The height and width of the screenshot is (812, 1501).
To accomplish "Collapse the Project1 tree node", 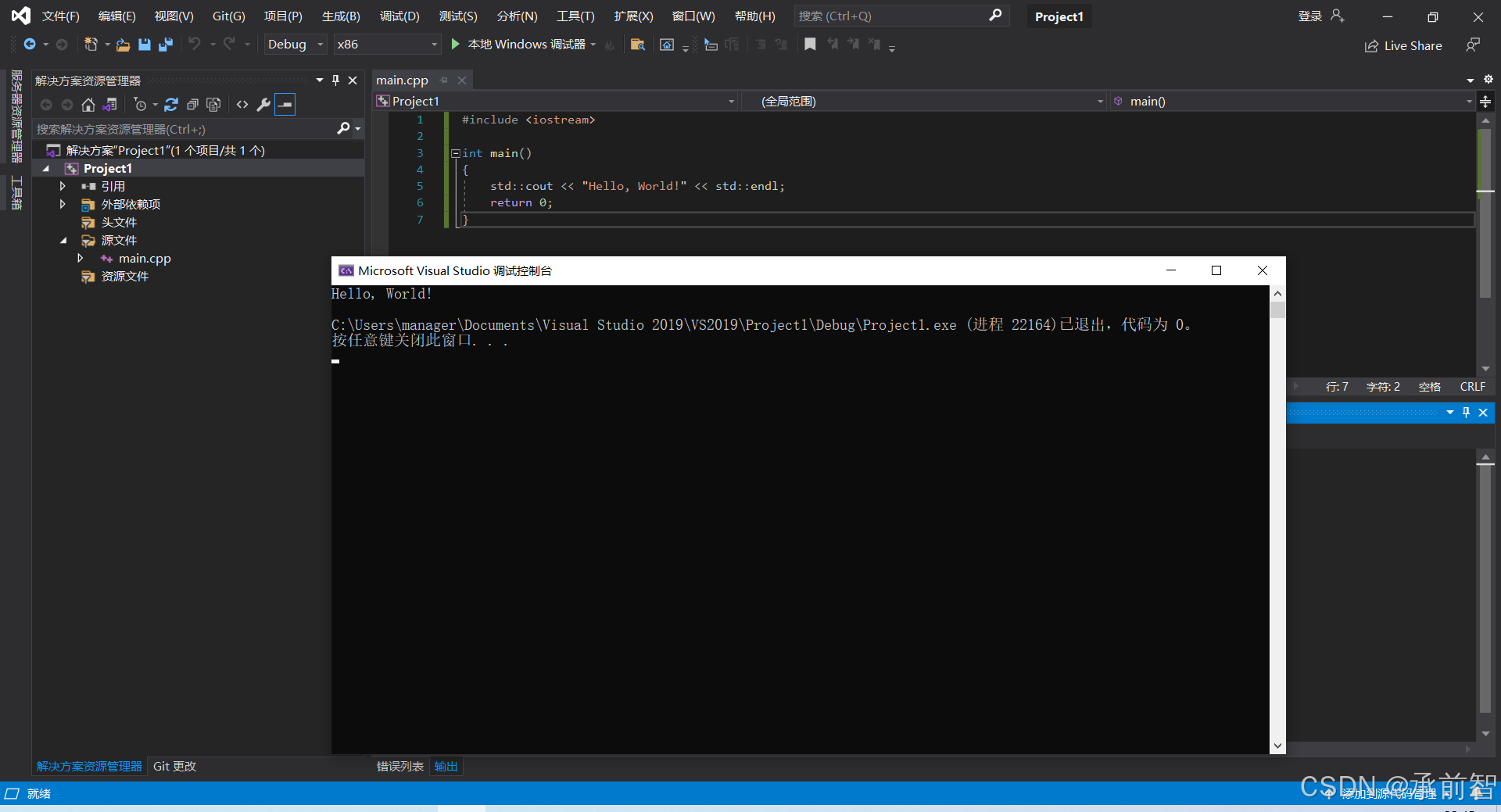I will (46, 169).
